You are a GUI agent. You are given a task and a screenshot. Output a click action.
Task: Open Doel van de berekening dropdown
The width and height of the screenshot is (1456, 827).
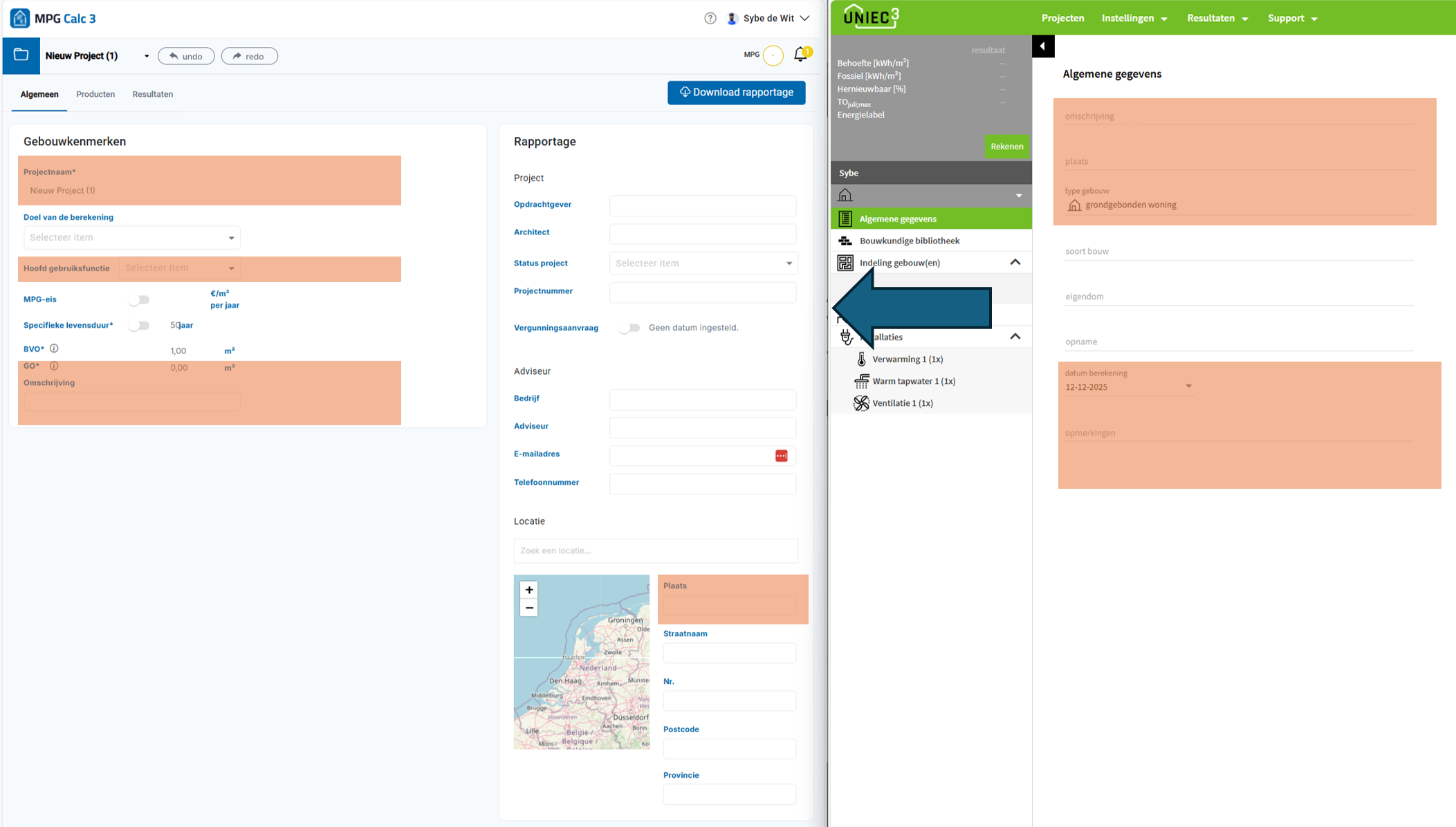(131, 238)
